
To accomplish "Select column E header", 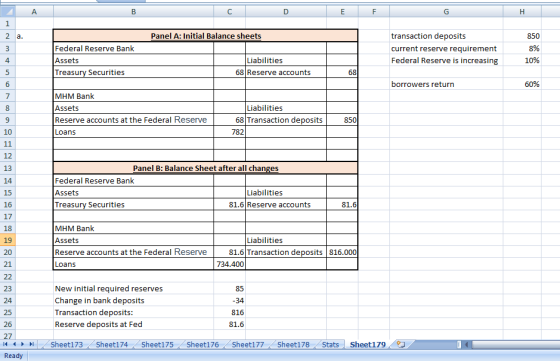I will click(x=342, y=12).
